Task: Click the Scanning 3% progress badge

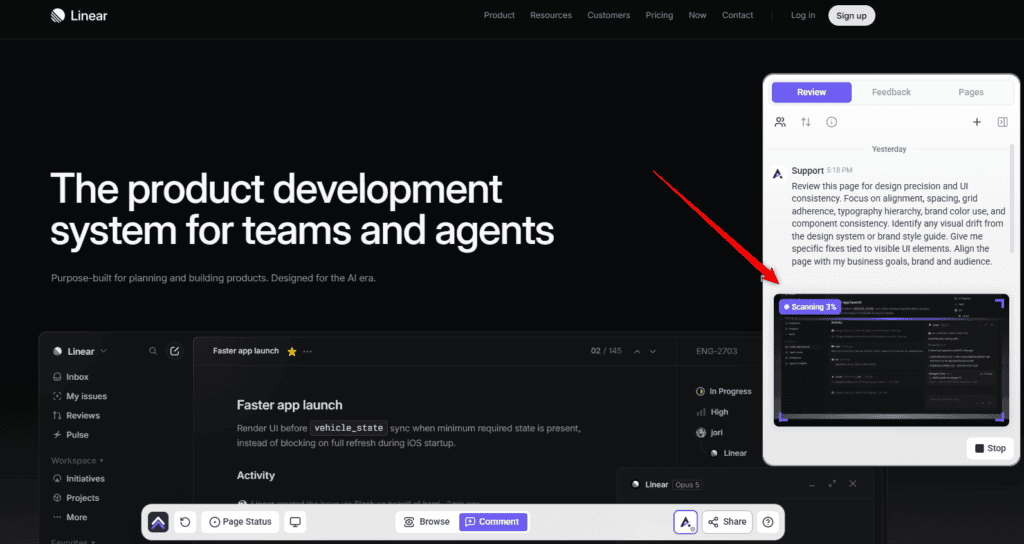Action: [x=810, y=307]
